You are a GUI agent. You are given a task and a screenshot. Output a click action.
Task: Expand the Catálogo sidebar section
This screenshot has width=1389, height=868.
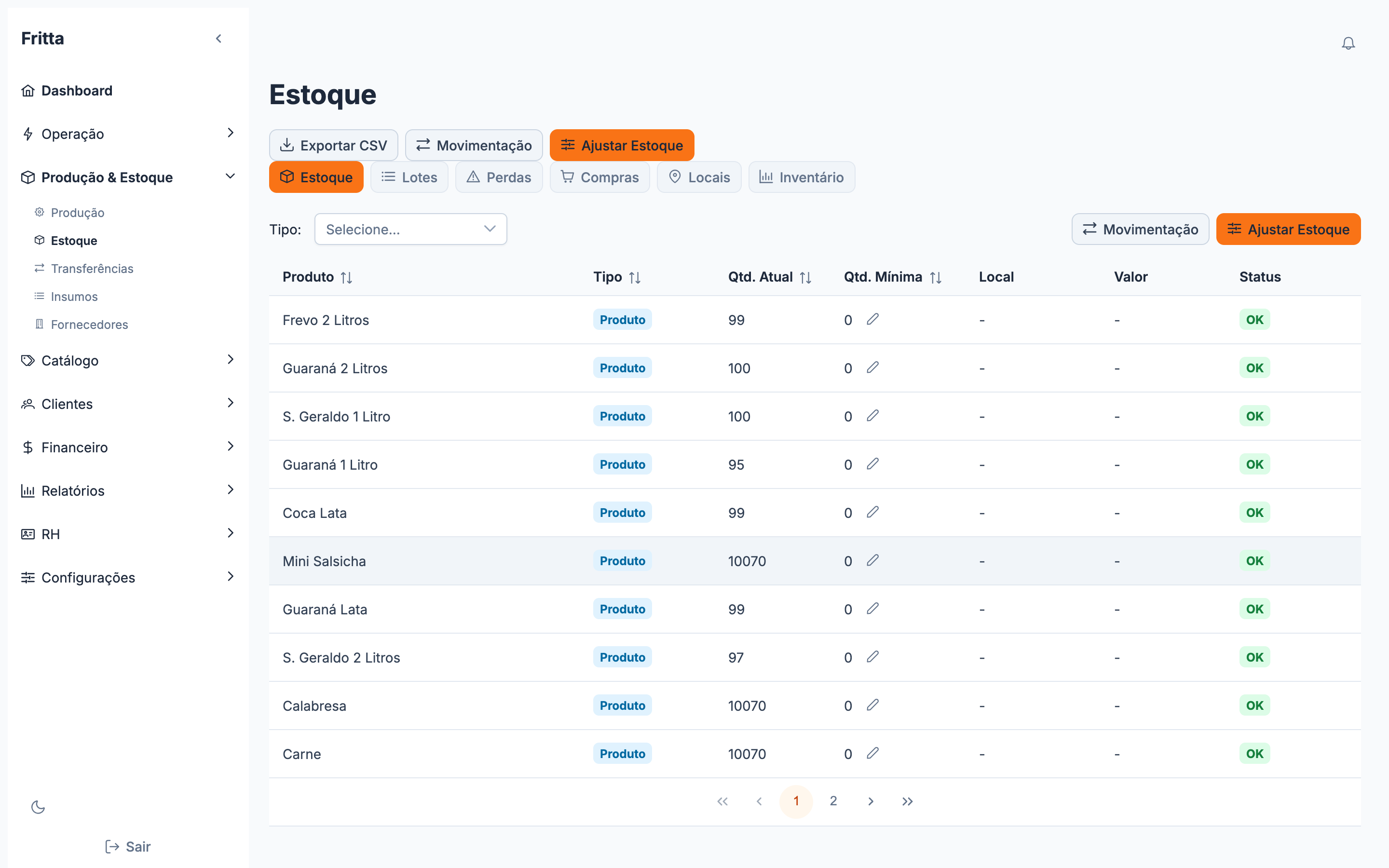pyautogui.click(x=128, y=360)
